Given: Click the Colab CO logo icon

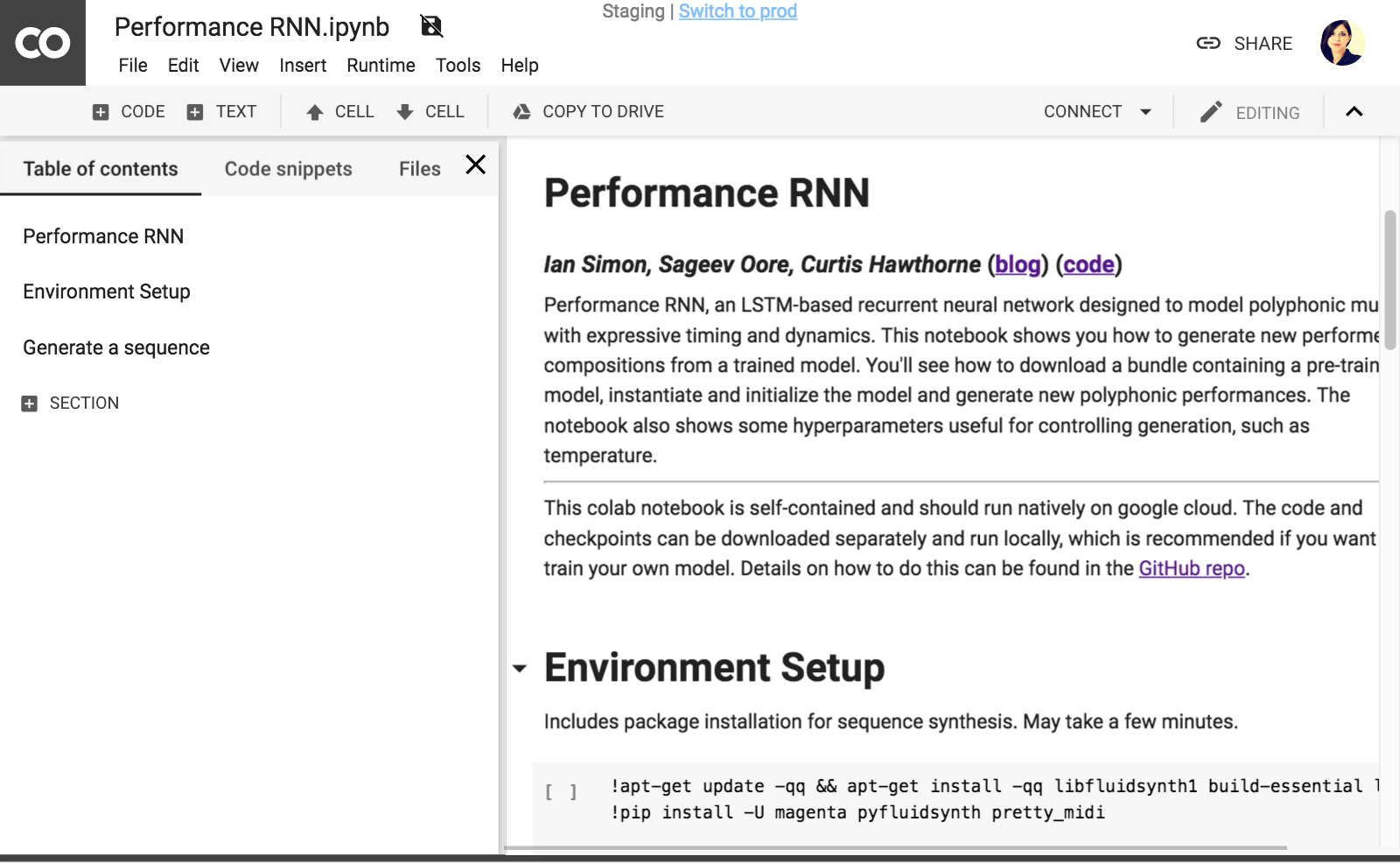Looking at the screenshot, I should pos(42,42).
